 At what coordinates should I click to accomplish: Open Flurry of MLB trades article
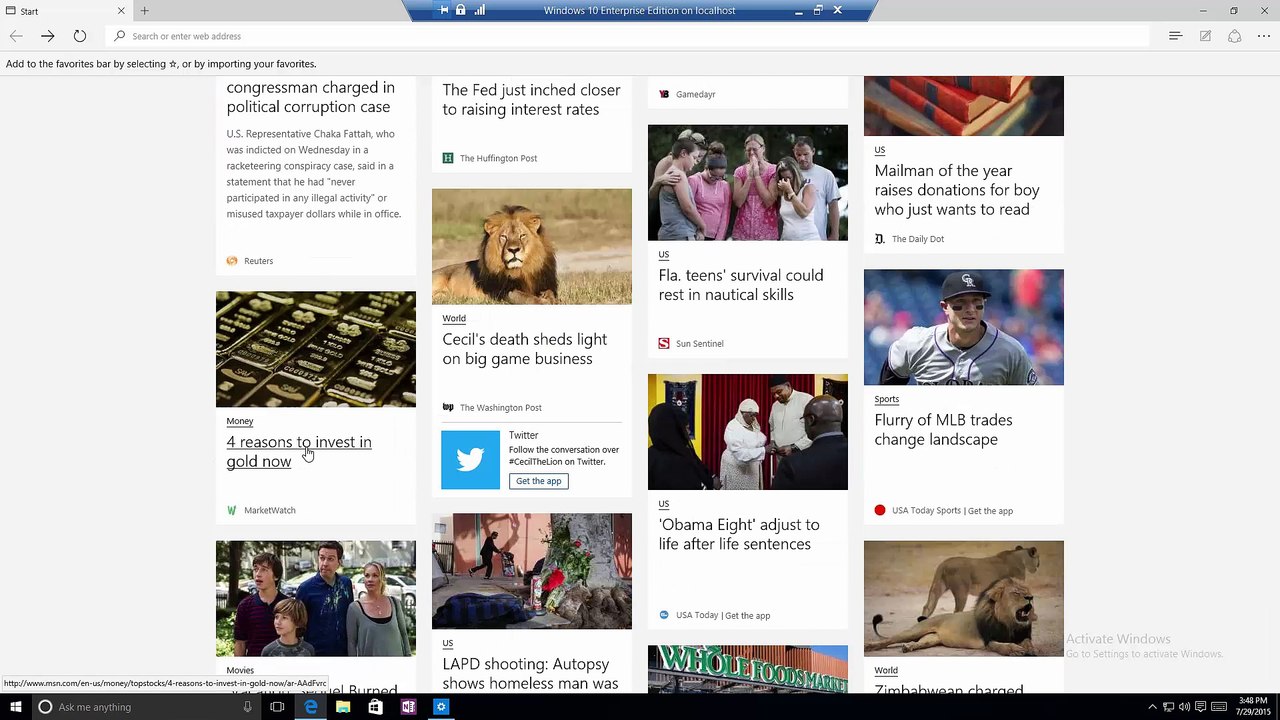coord(943,430)
